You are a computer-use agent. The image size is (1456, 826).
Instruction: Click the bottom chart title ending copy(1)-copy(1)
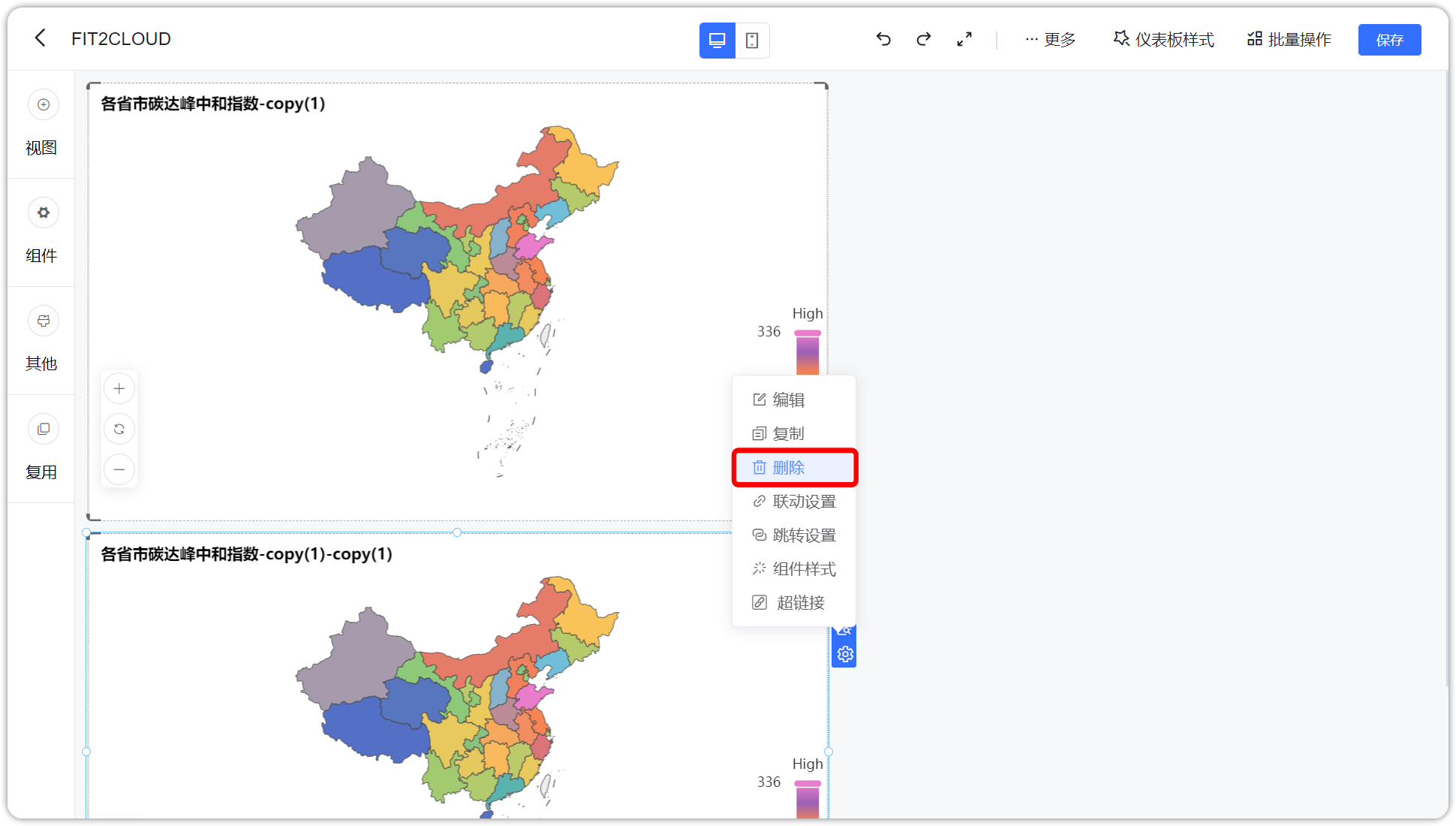[x=246, y=554]
